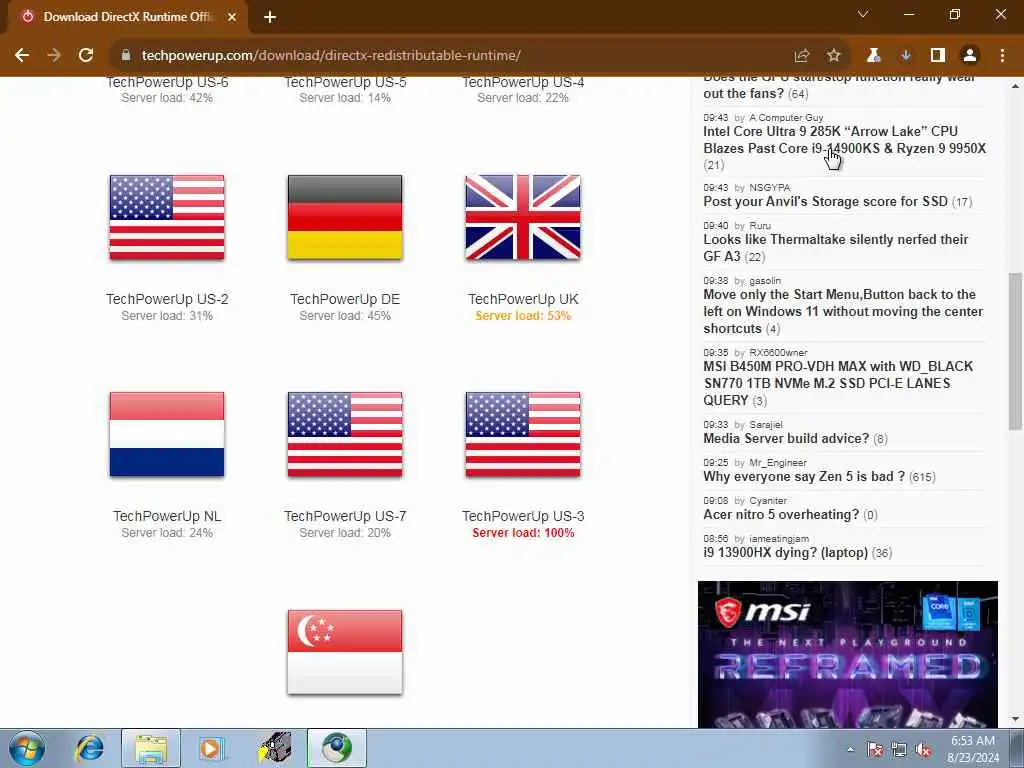The image size is (1024, 768).
Task: Click the page vertical scrollbar thumb
Action: coord(1016,351)
